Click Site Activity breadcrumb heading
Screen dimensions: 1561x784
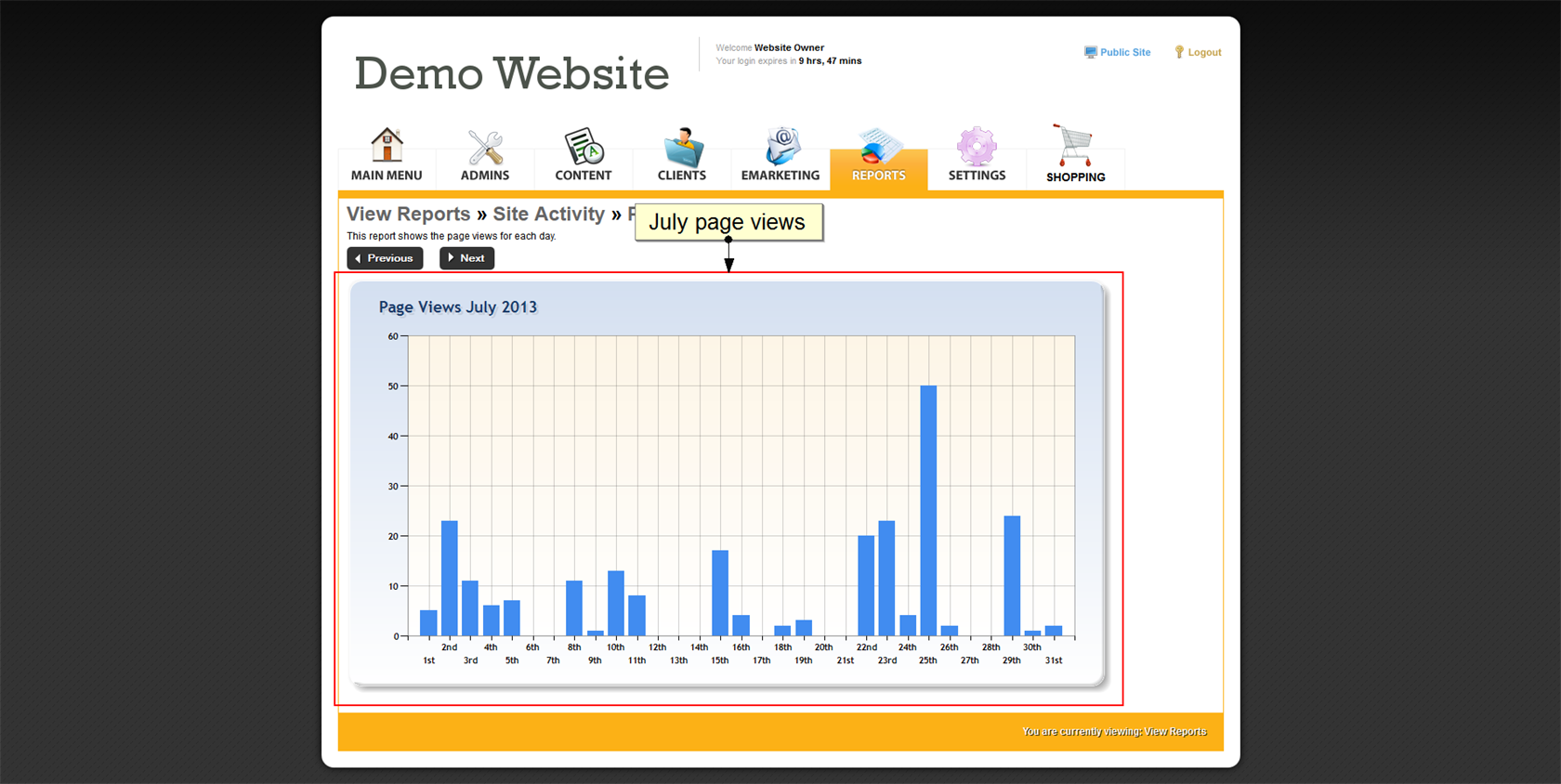coord(548,215)
